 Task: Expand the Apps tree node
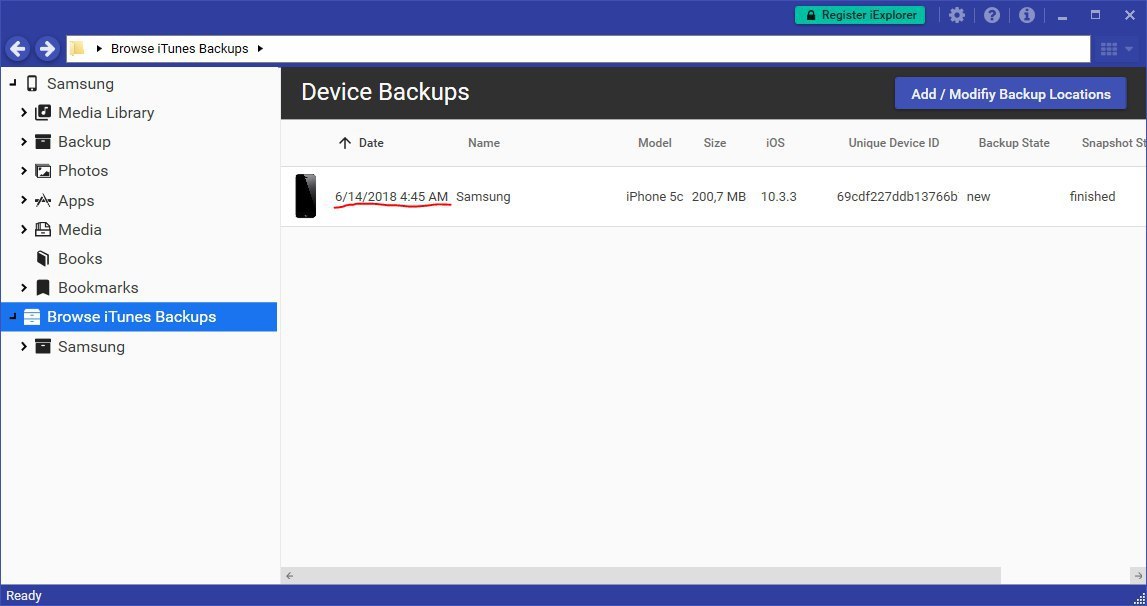(x=24, y=200)
